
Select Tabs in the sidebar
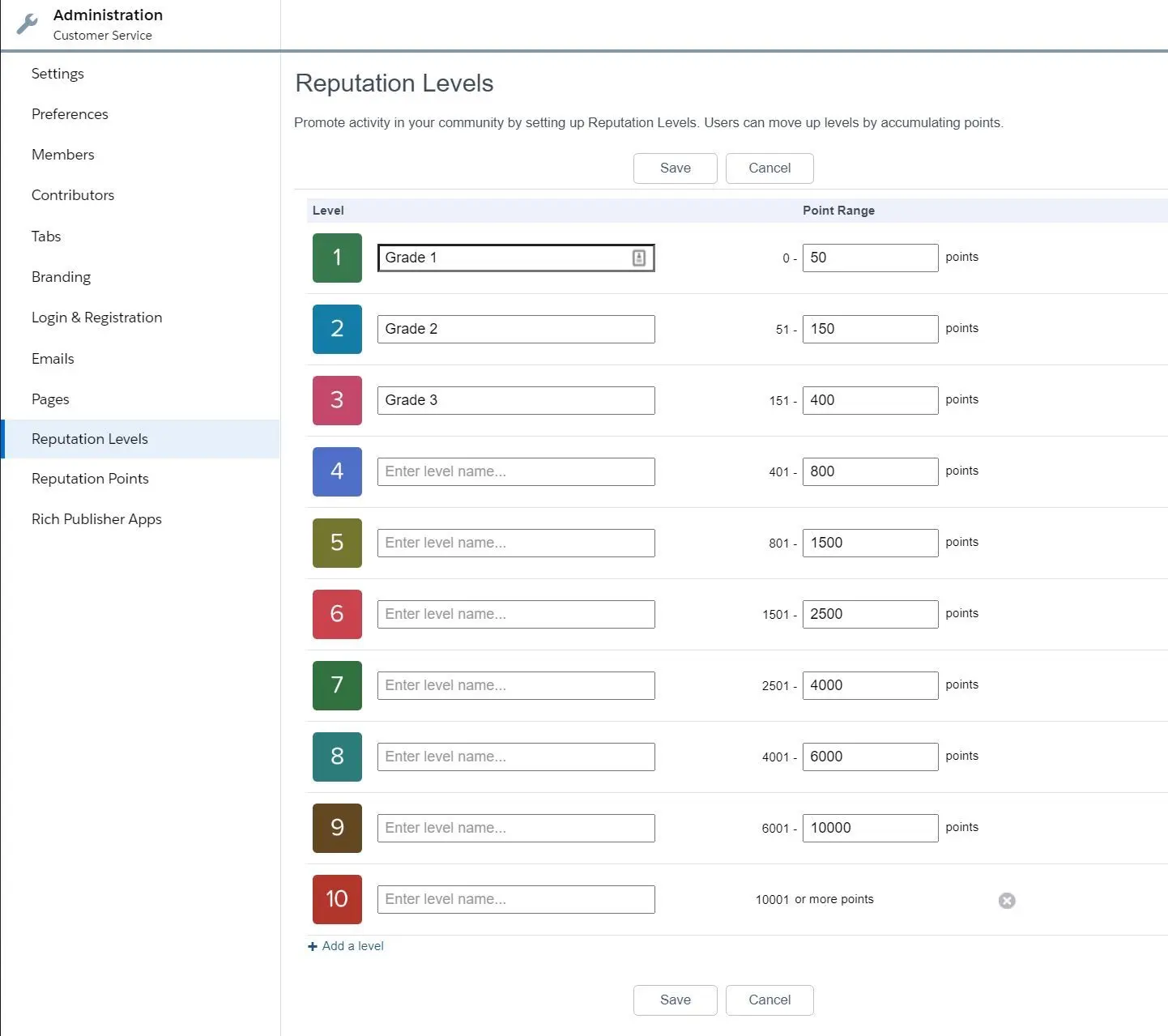46,237
